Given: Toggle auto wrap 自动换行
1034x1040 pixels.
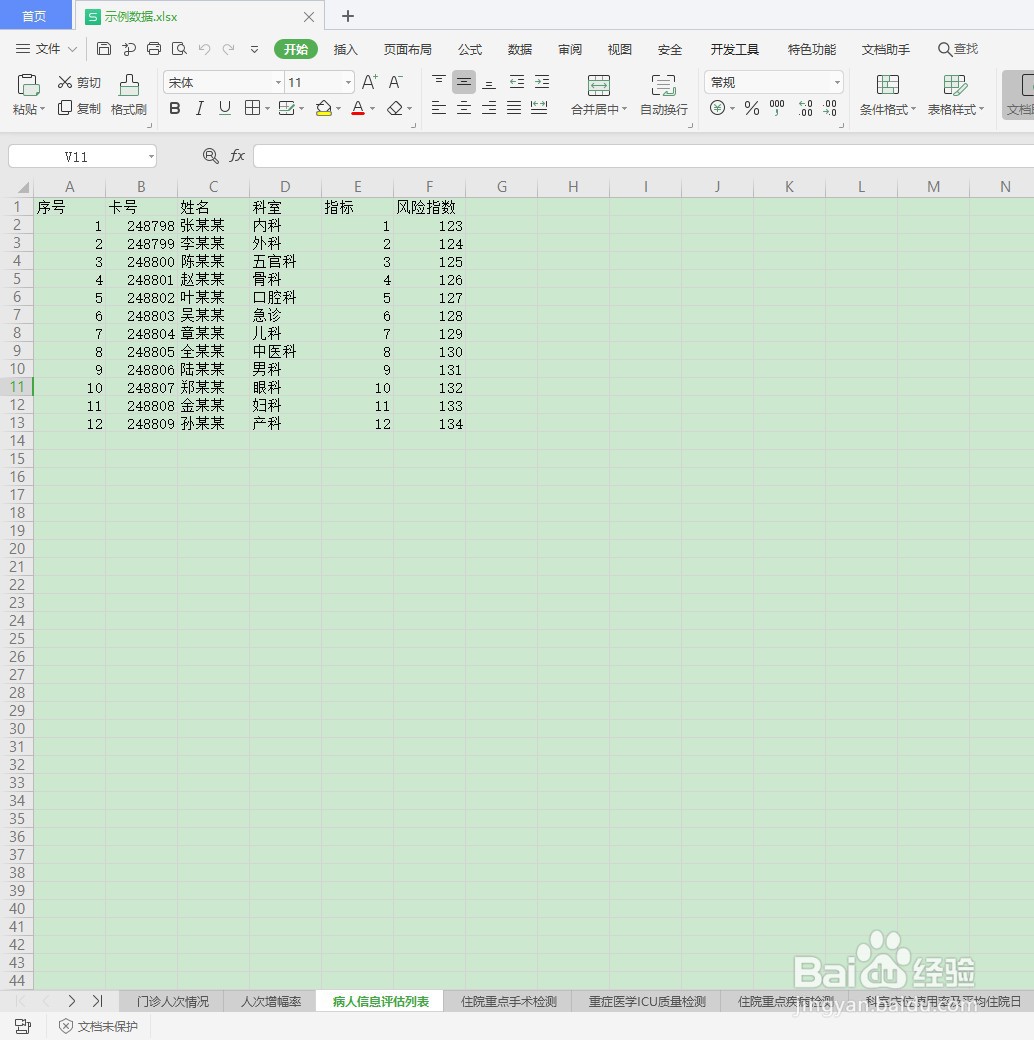Looking at the screenshot, I should tap(663, 95).
